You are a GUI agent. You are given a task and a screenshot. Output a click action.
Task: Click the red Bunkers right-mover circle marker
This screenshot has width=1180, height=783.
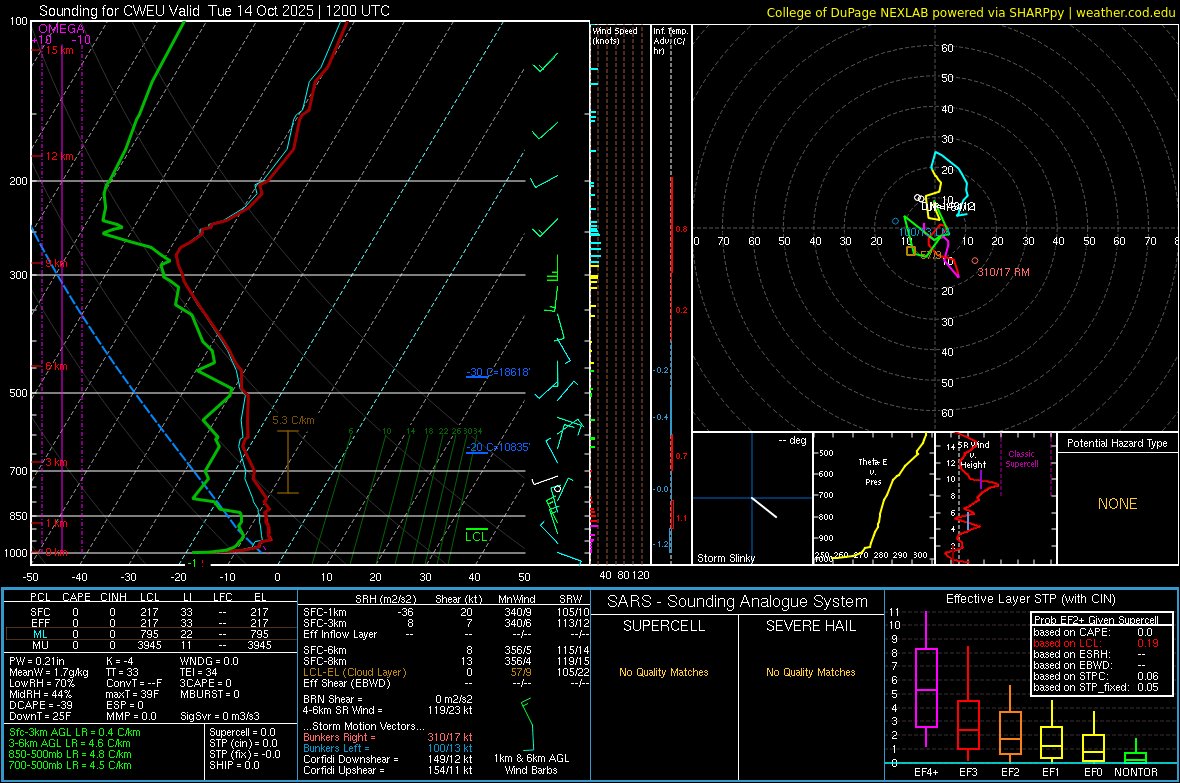click(x=975, y=260)
